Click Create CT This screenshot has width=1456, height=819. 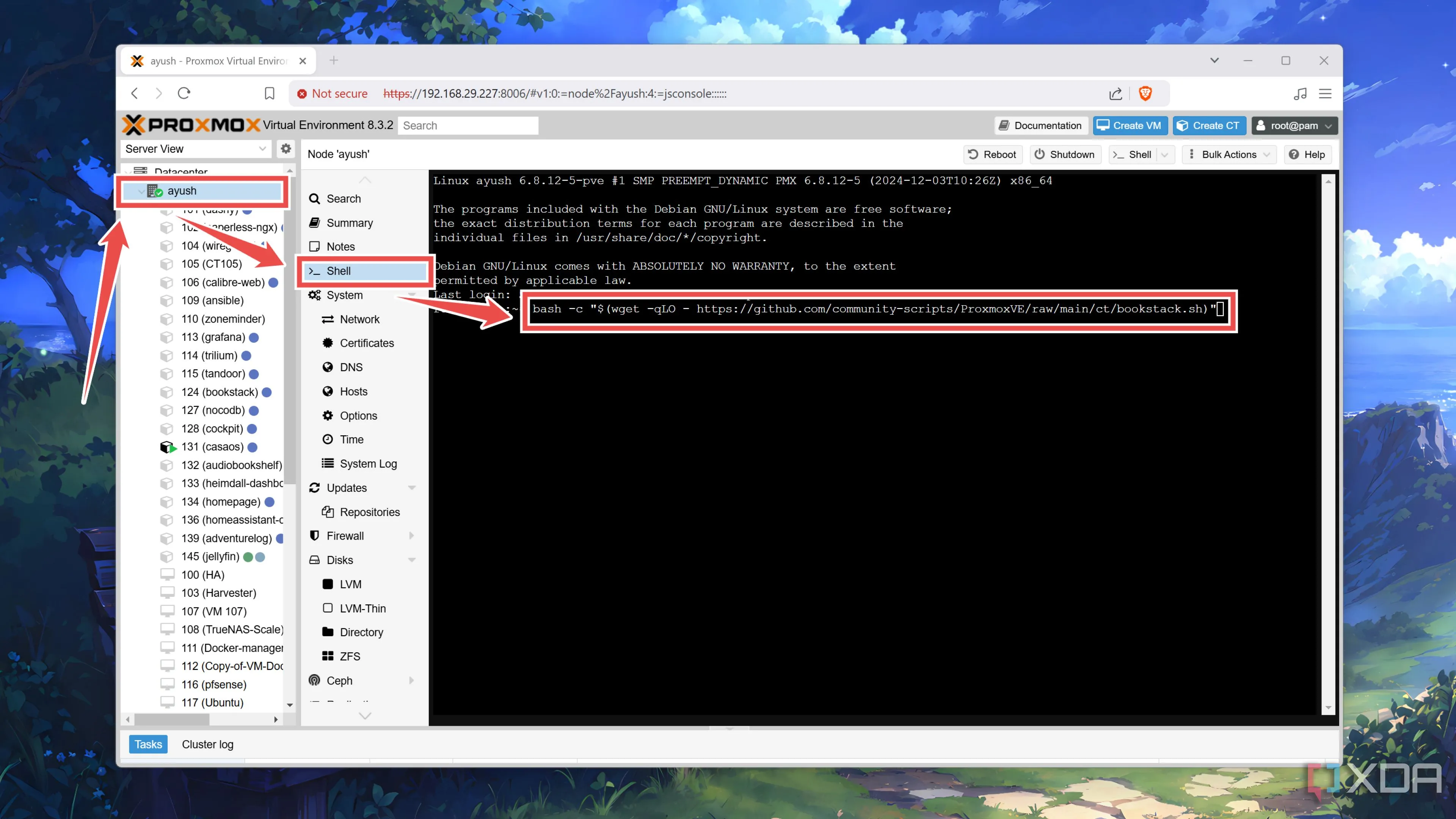click(1209, 126)
